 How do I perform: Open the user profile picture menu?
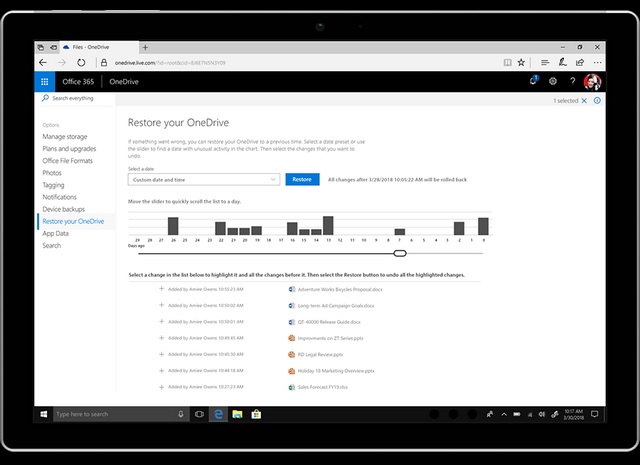pos(592,82)
